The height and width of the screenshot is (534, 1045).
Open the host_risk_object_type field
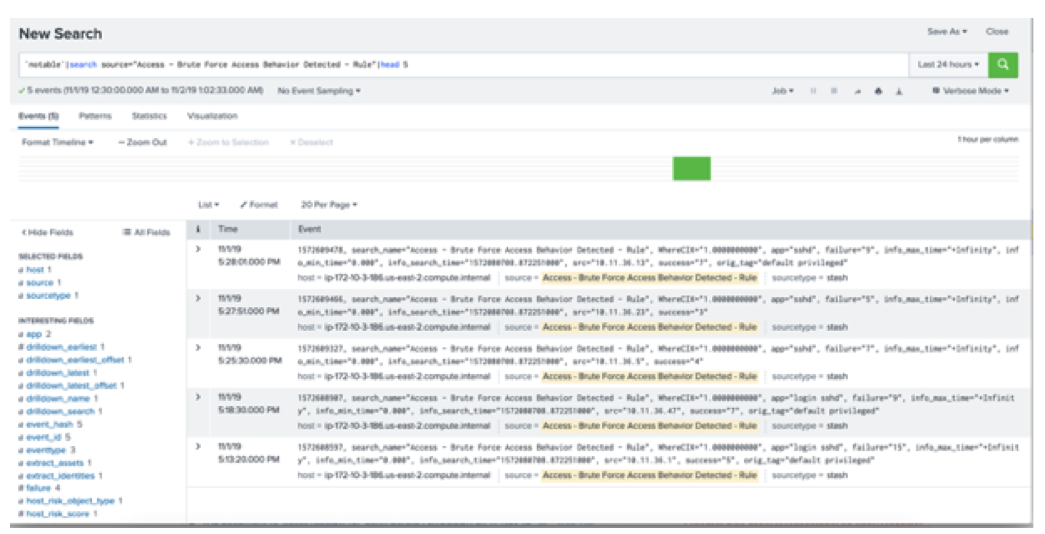click(x=71, y=501)
